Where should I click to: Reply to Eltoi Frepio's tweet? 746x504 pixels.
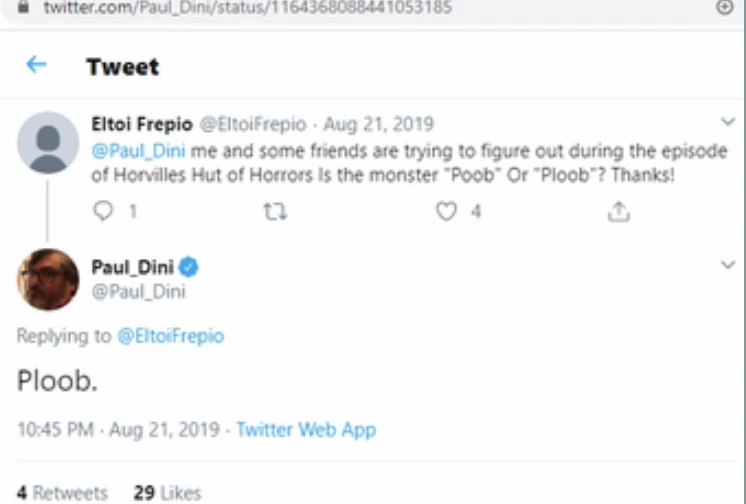104,211
